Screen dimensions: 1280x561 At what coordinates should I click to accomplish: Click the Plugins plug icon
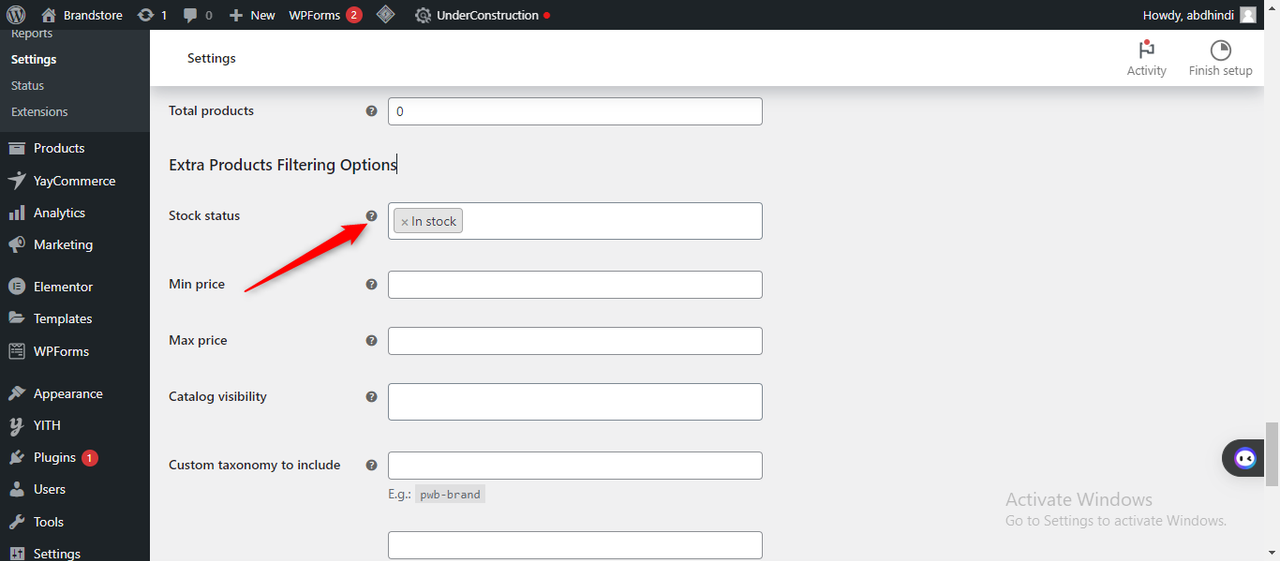pyautogui.click(x=16, y=458)
